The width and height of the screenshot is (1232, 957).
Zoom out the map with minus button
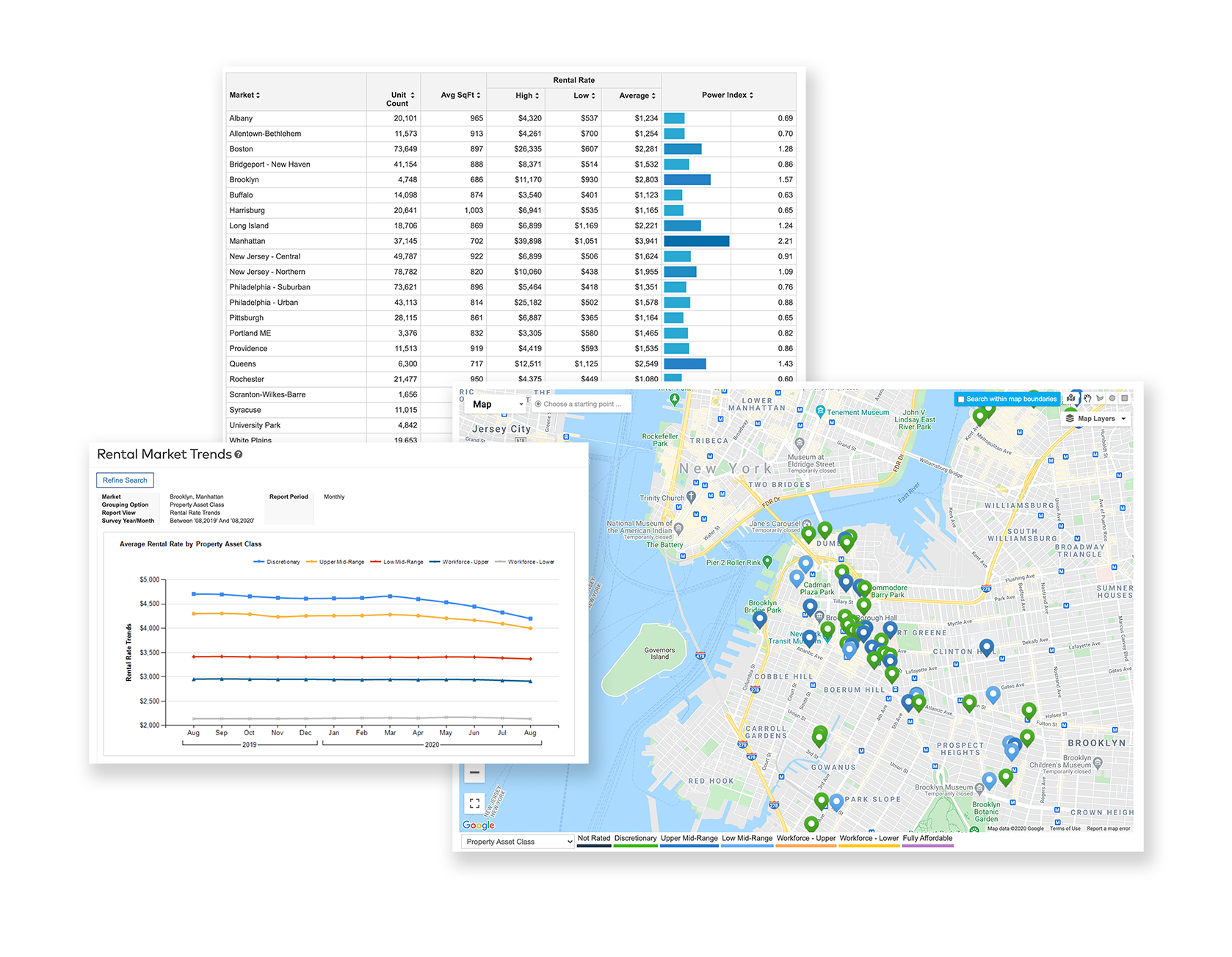tap(474, 772)
